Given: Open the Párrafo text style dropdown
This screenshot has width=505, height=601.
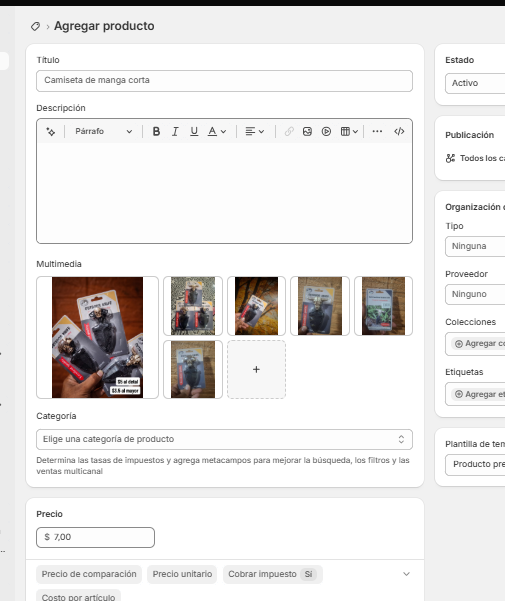Looking at the screenshot, I should pos(103,131).
